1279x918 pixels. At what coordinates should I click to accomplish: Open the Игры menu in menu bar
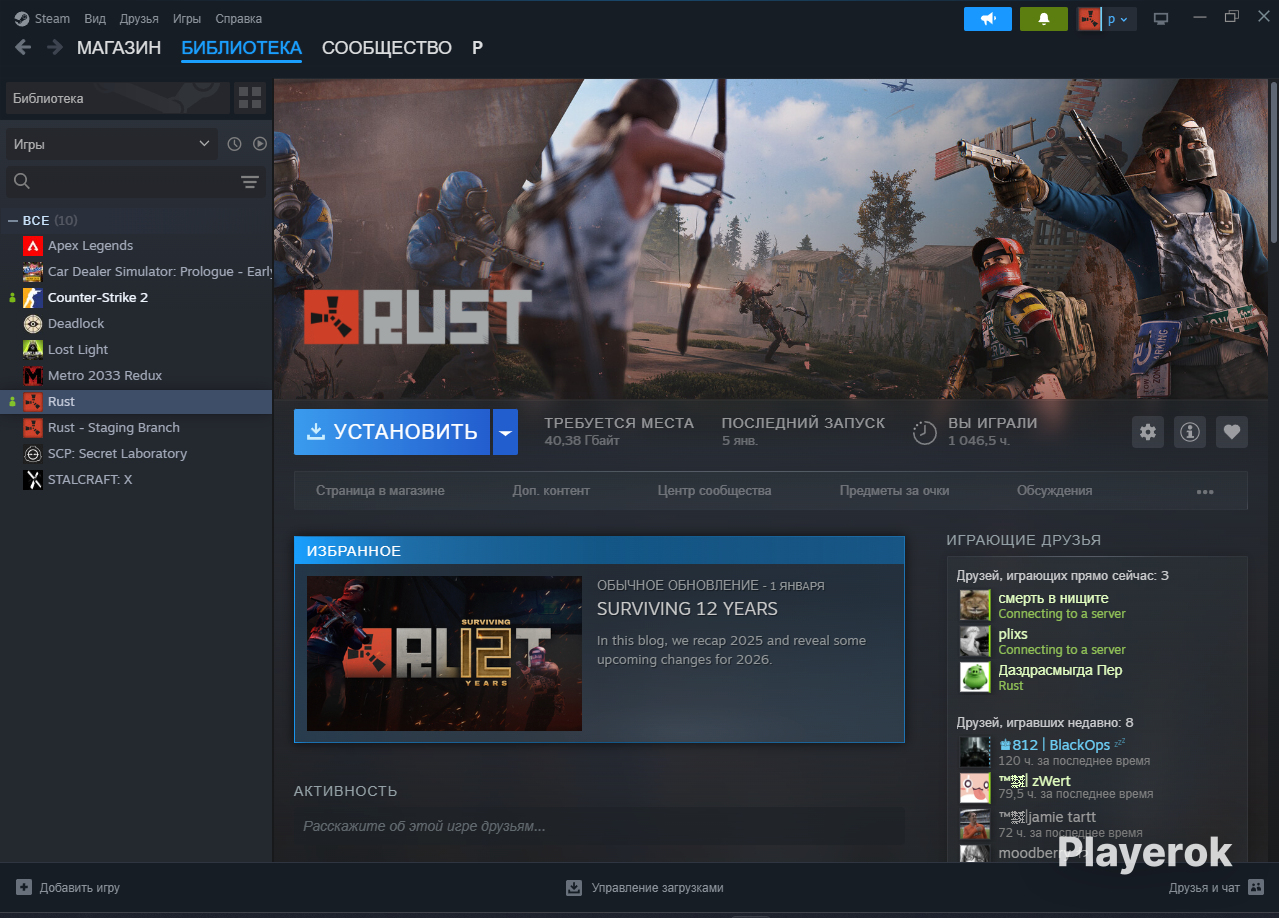(x=187, y=19)
